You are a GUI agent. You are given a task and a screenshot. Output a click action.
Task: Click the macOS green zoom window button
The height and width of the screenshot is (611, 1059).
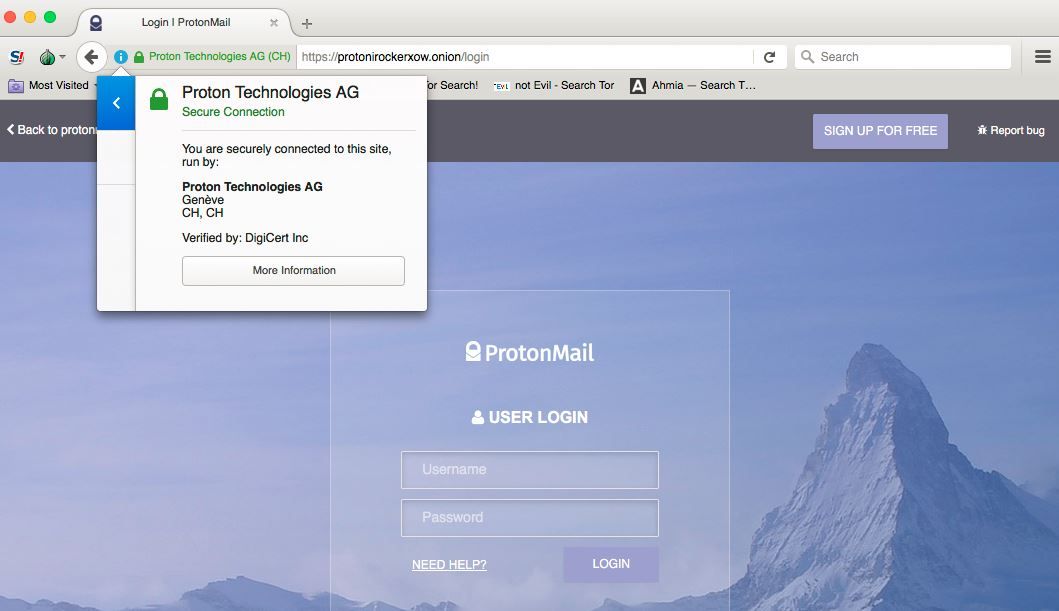coord(50,17)
